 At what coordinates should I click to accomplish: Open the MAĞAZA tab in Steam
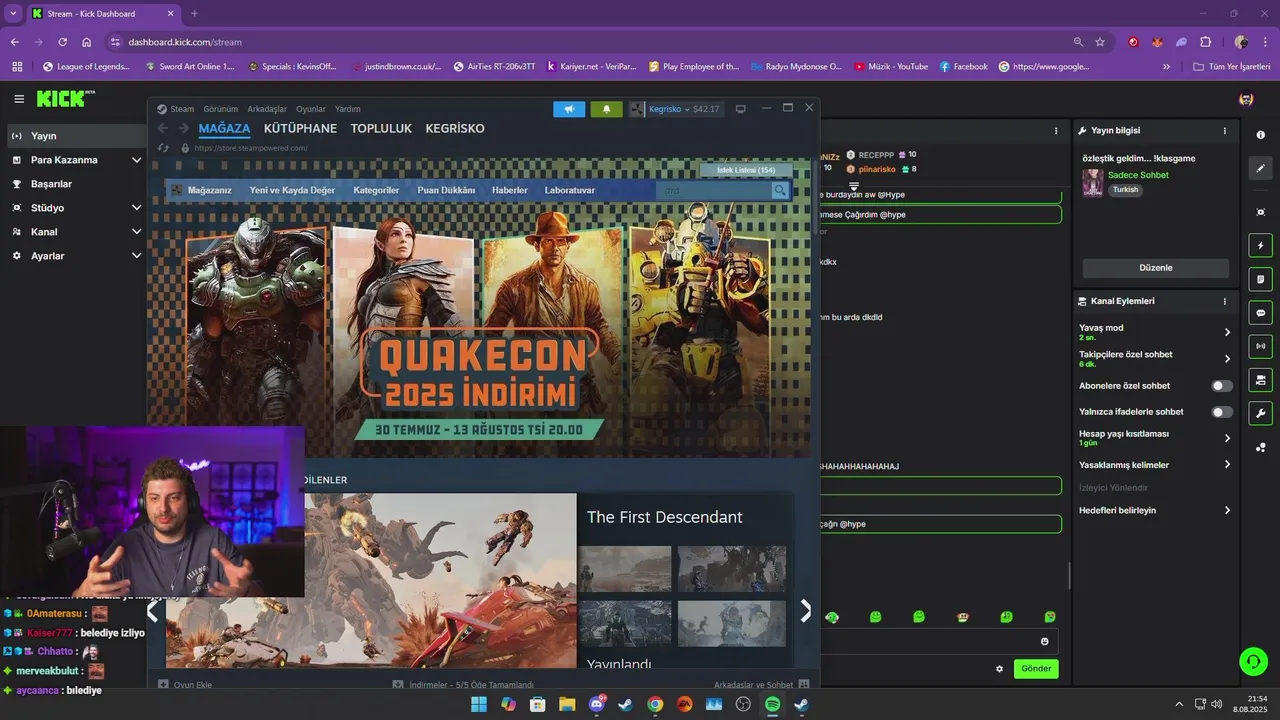click(224, 129)
